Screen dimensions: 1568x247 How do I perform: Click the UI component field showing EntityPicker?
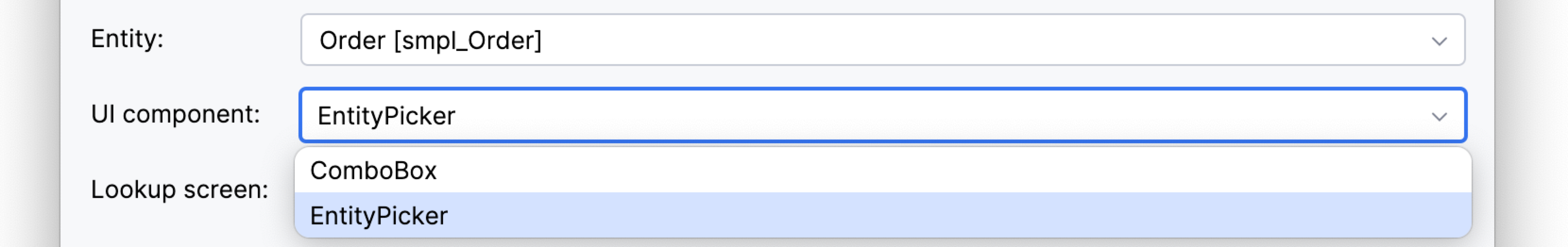coord(883,115)
